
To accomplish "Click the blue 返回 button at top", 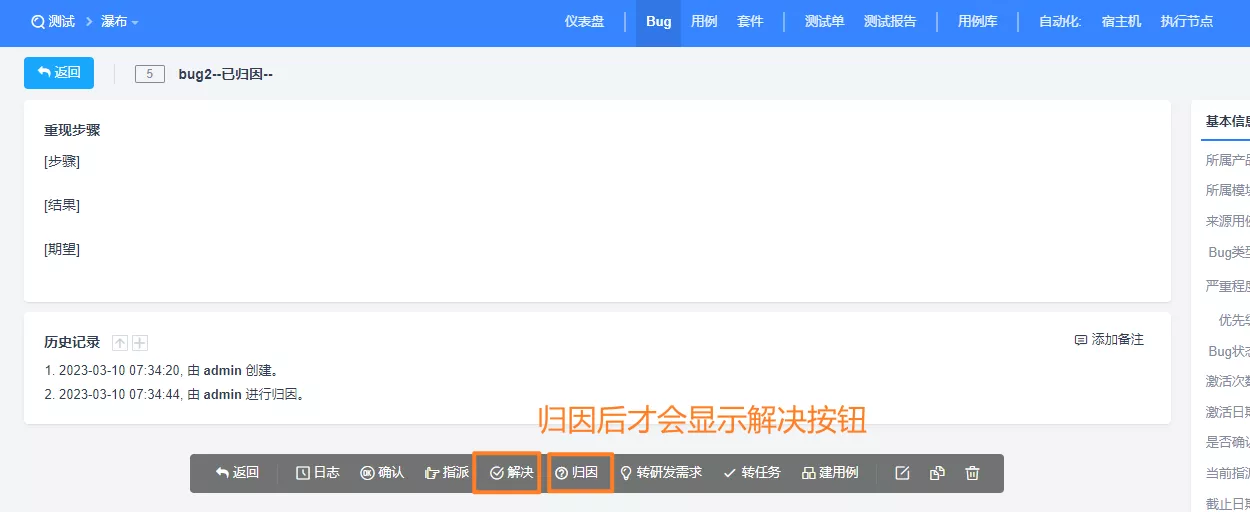I will (59, 73).
